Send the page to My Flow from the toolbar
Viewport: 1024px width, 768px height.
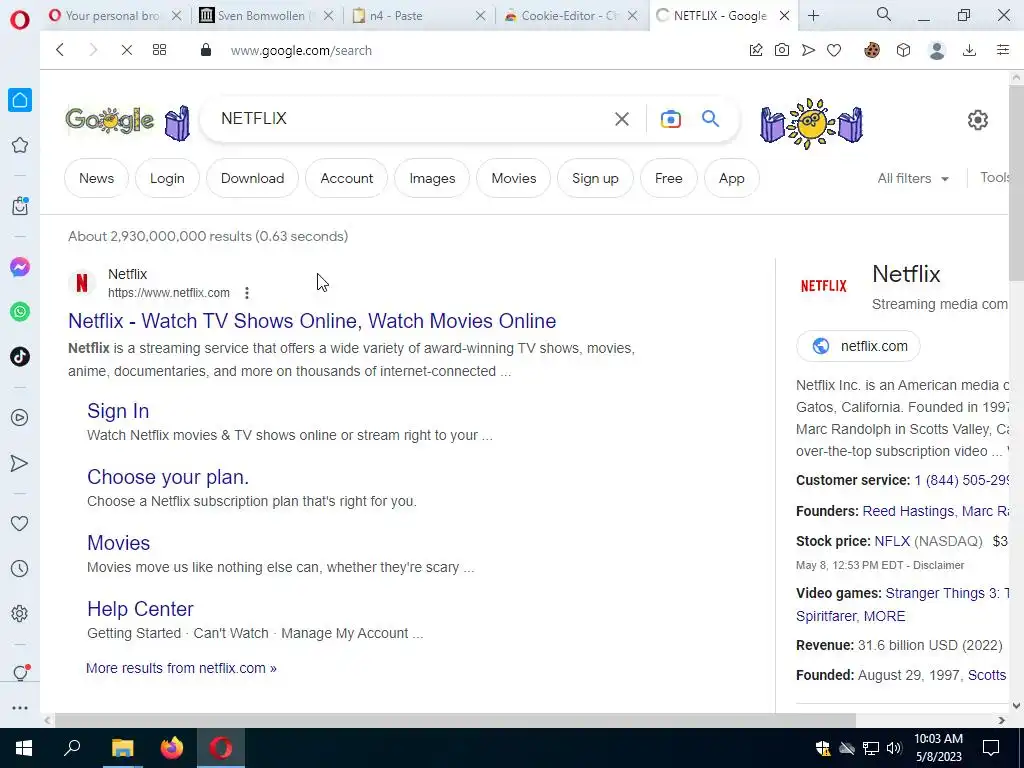click(808, 50)
